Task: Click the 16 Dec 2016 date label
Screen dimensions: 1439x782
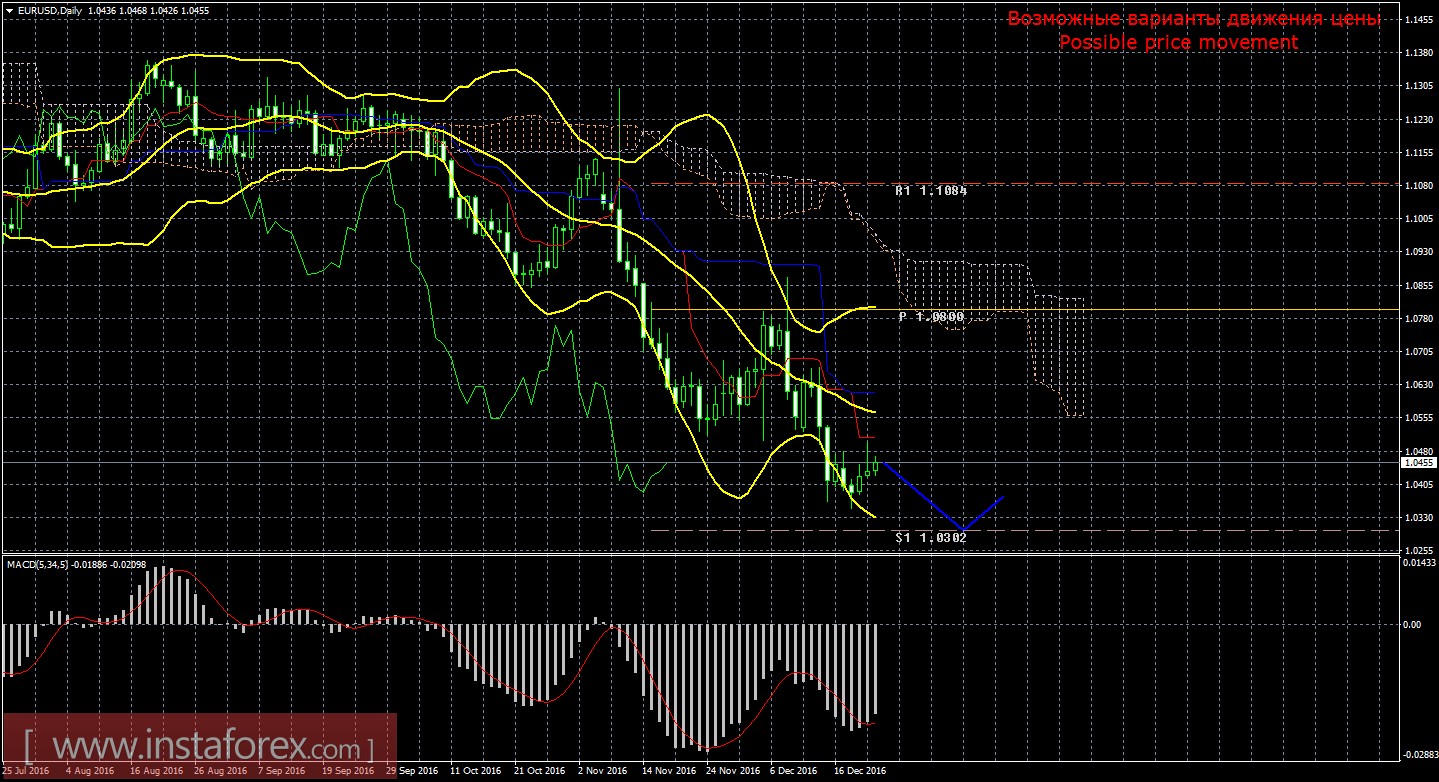Action: coord(860,771)
